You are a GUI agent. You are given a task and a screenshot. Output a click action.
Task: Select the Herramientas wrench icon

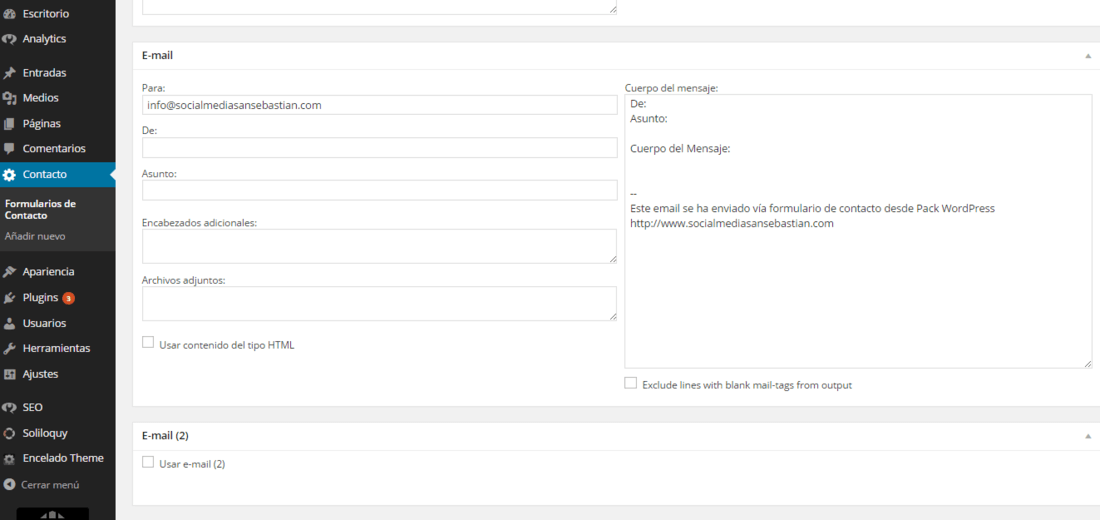tap(9, 348)
